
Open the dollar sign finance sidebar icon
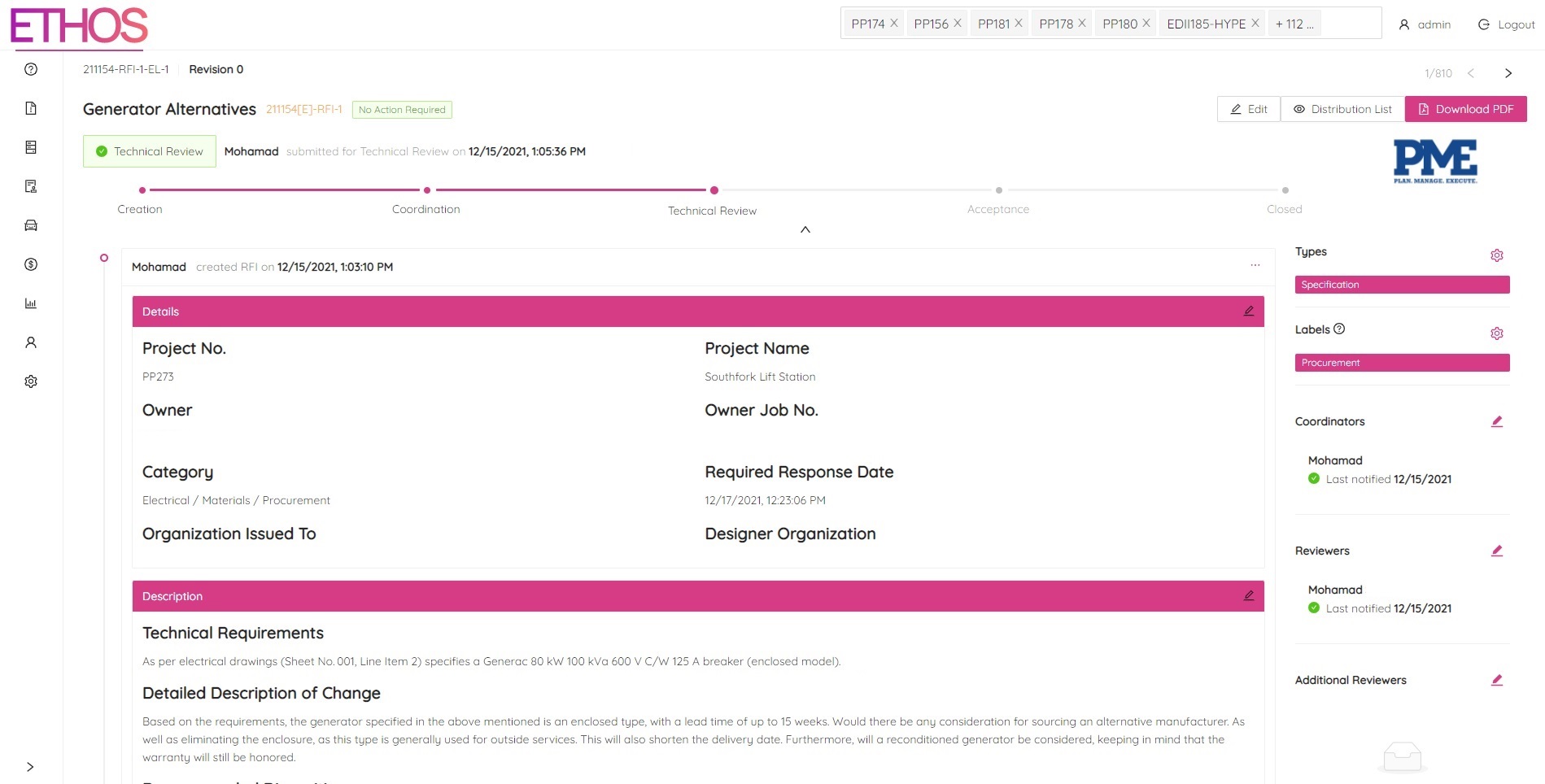click(x=31, y=264)
